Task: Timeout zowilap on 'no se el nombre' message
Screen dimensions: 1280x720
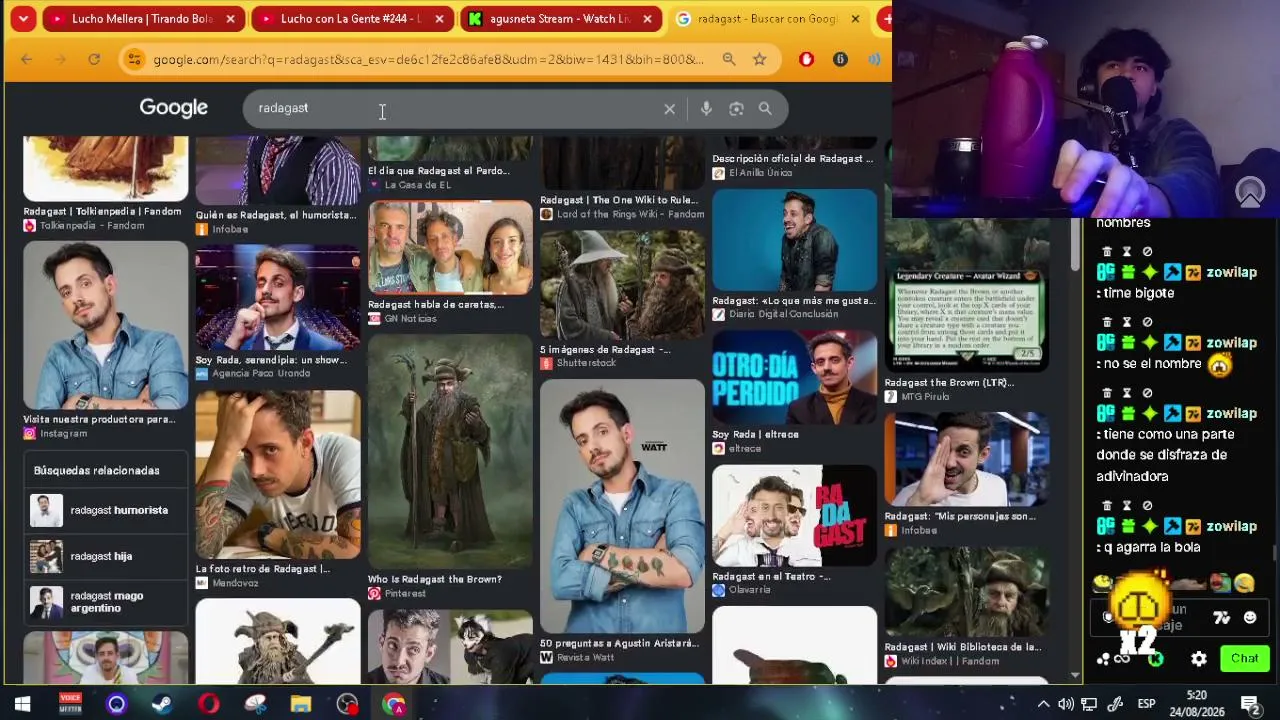Action: coord(1127,322)
